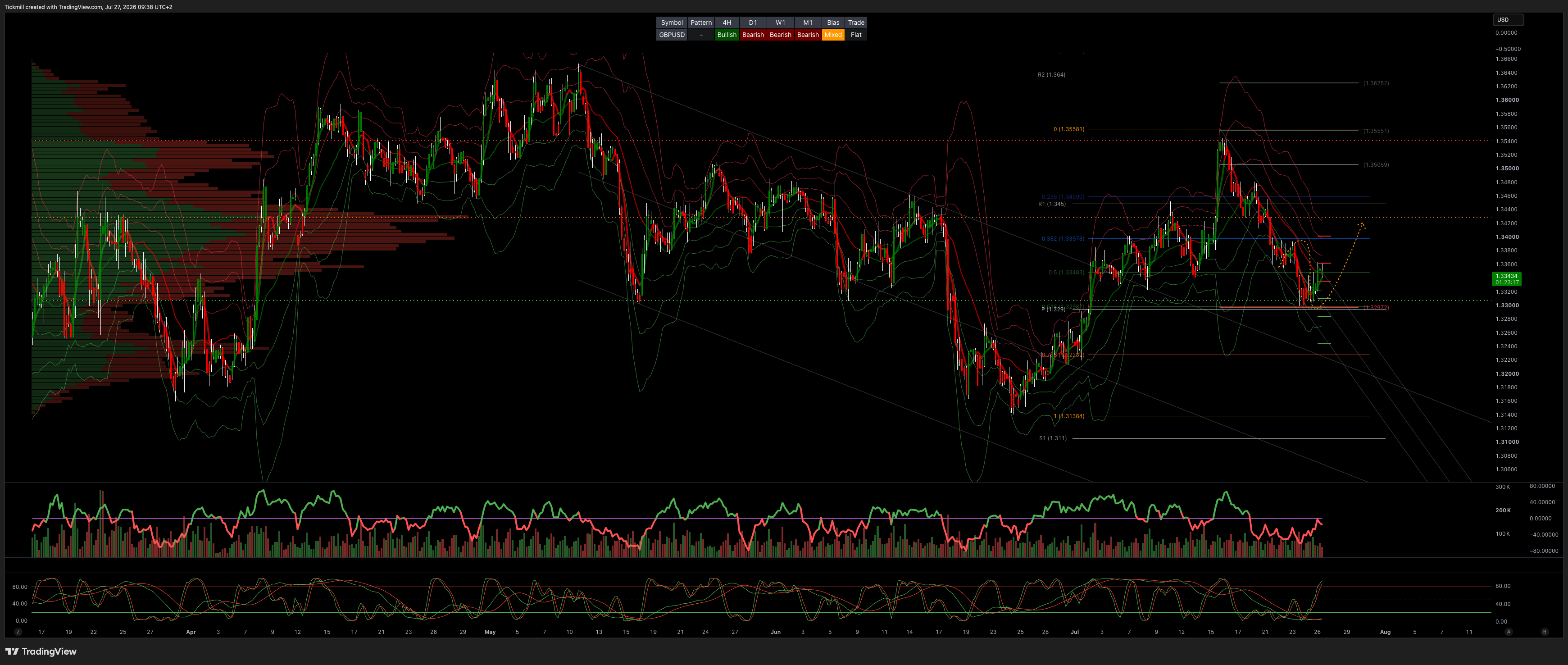Click the Pattern header cell

click(701, 23)
